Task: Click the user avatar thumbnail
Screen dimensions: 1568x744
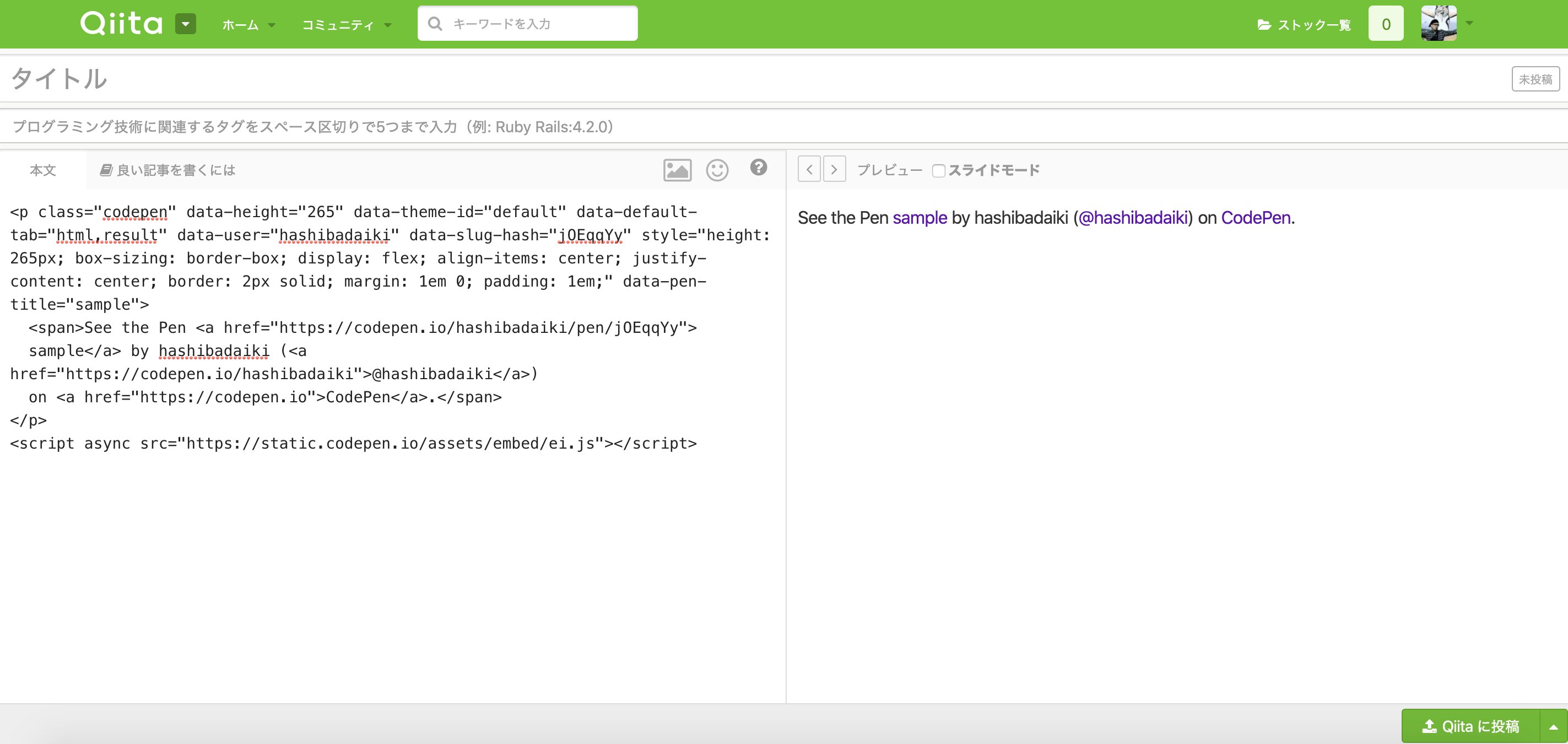Action: click(1439, 23)
